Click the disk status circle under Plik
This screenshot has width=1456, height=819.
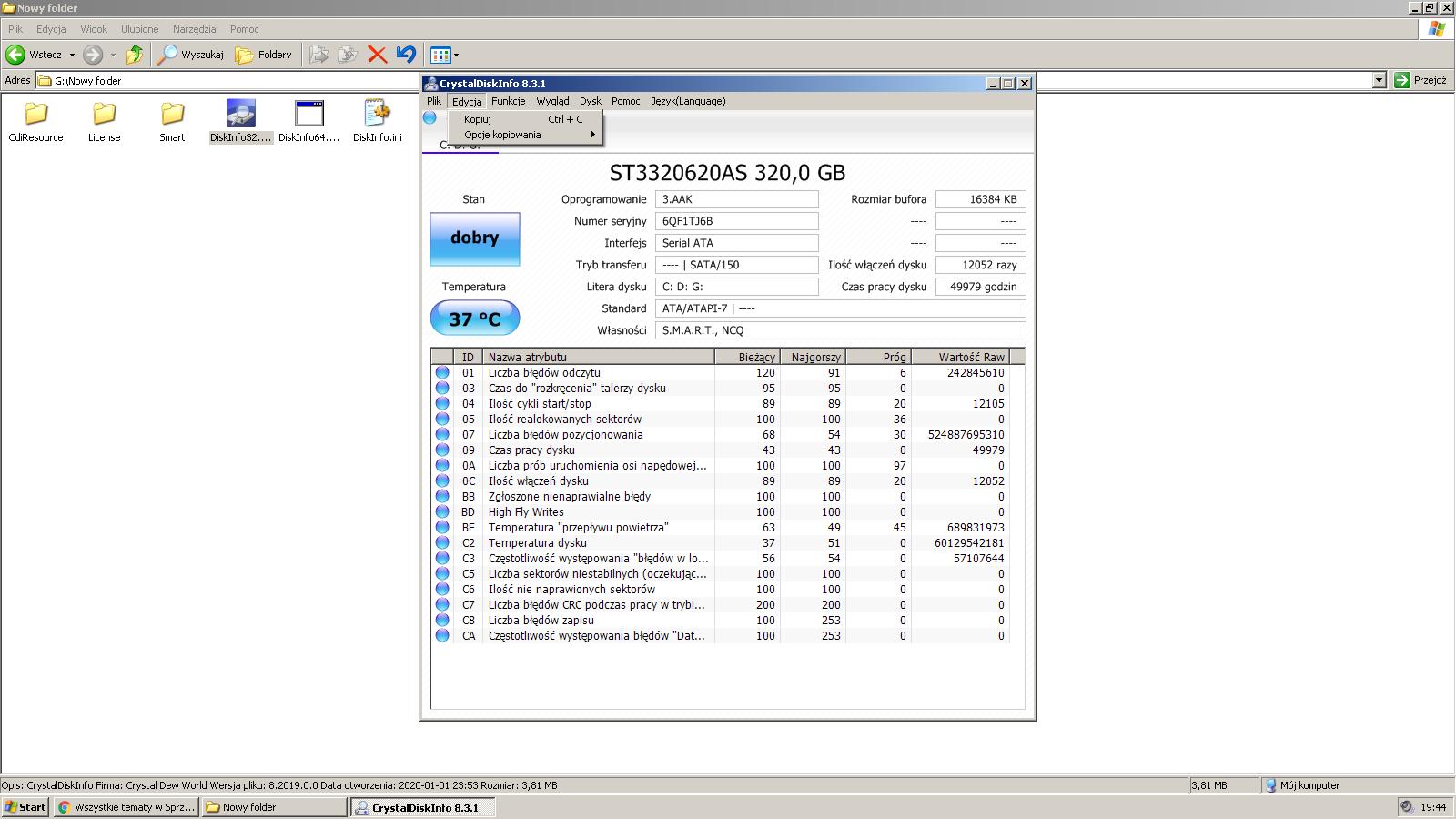(430, 117)
